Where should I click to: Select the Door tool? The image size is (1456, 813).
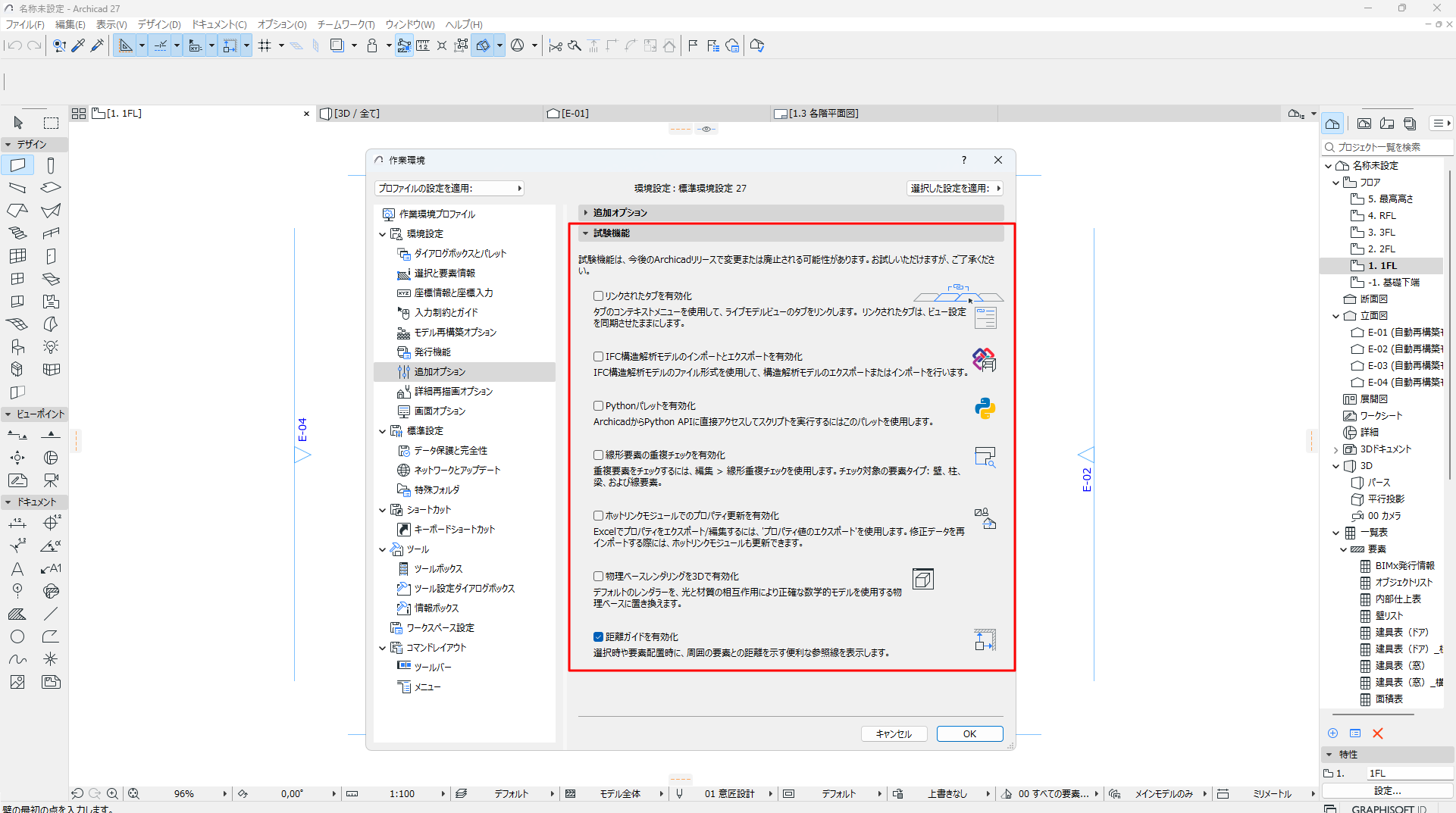(51, 256)
